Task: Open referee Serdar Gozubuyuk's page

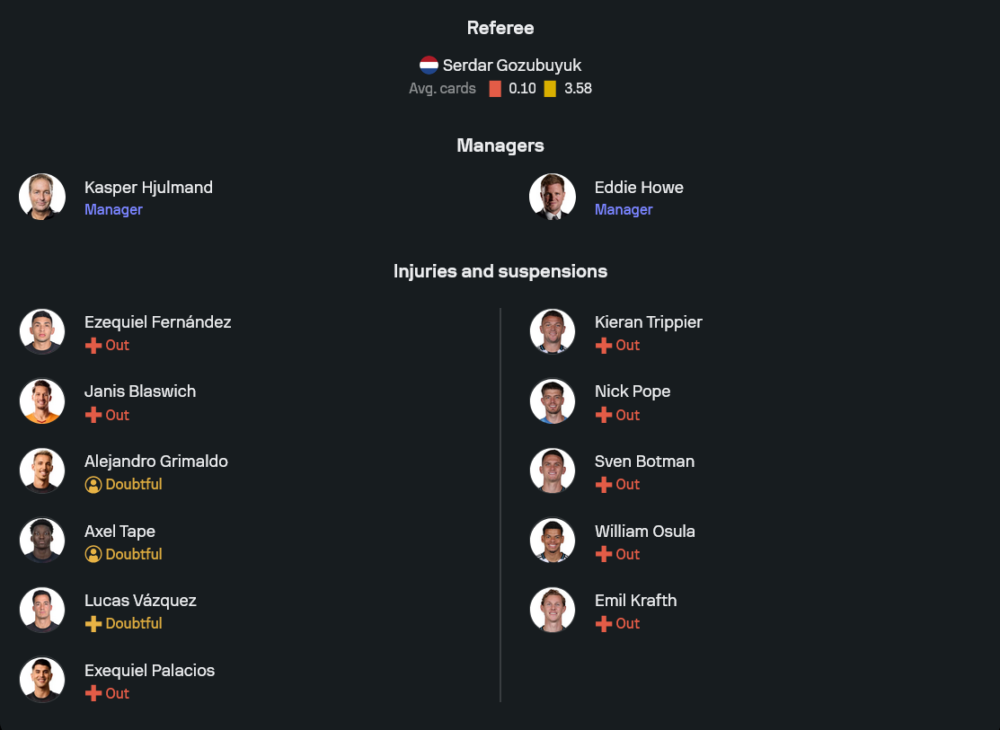Action: (512, 66)
